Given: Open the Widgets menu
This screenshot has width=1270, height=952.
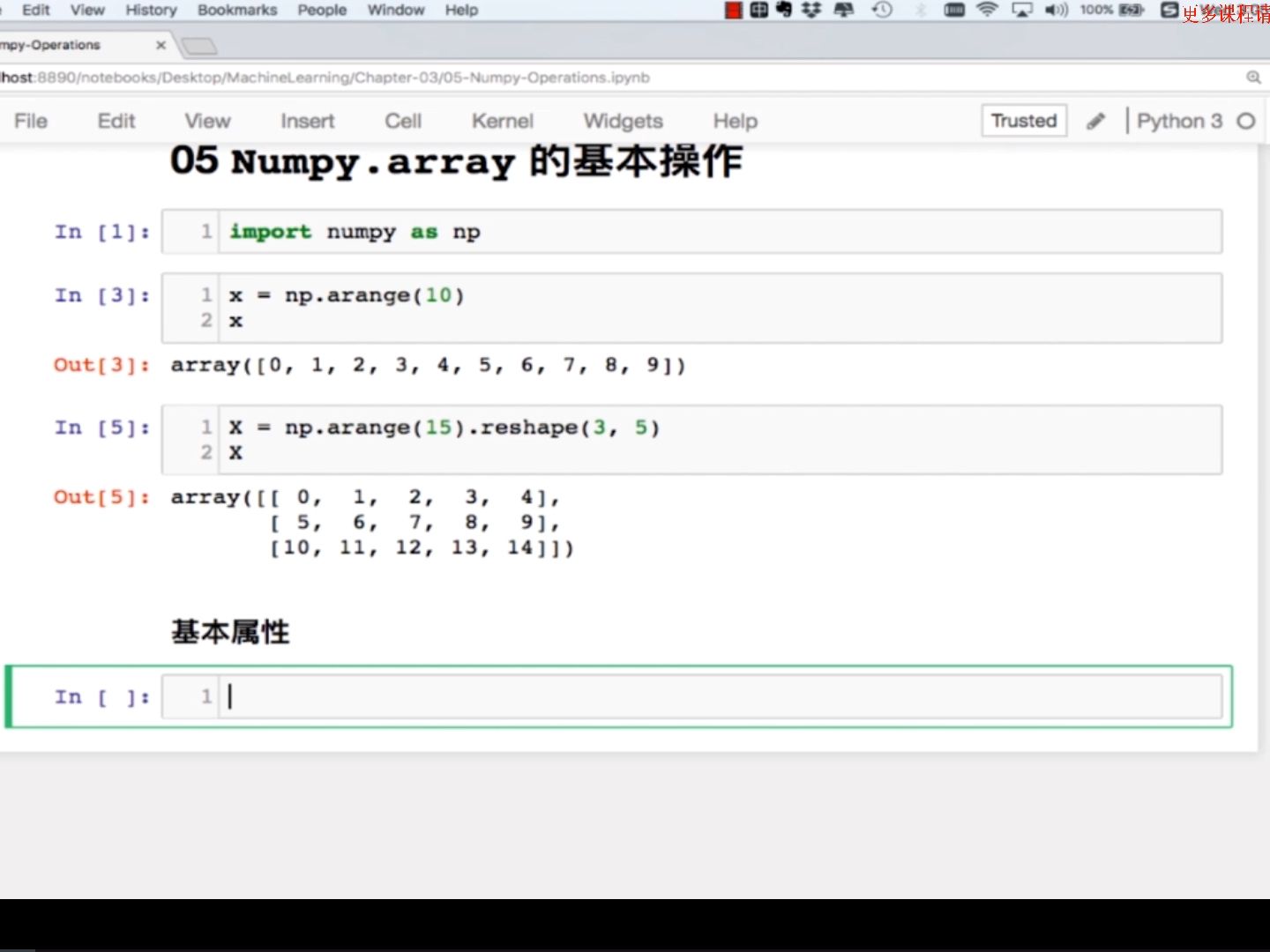Looking at the screenshot, I should coord(623,121).
